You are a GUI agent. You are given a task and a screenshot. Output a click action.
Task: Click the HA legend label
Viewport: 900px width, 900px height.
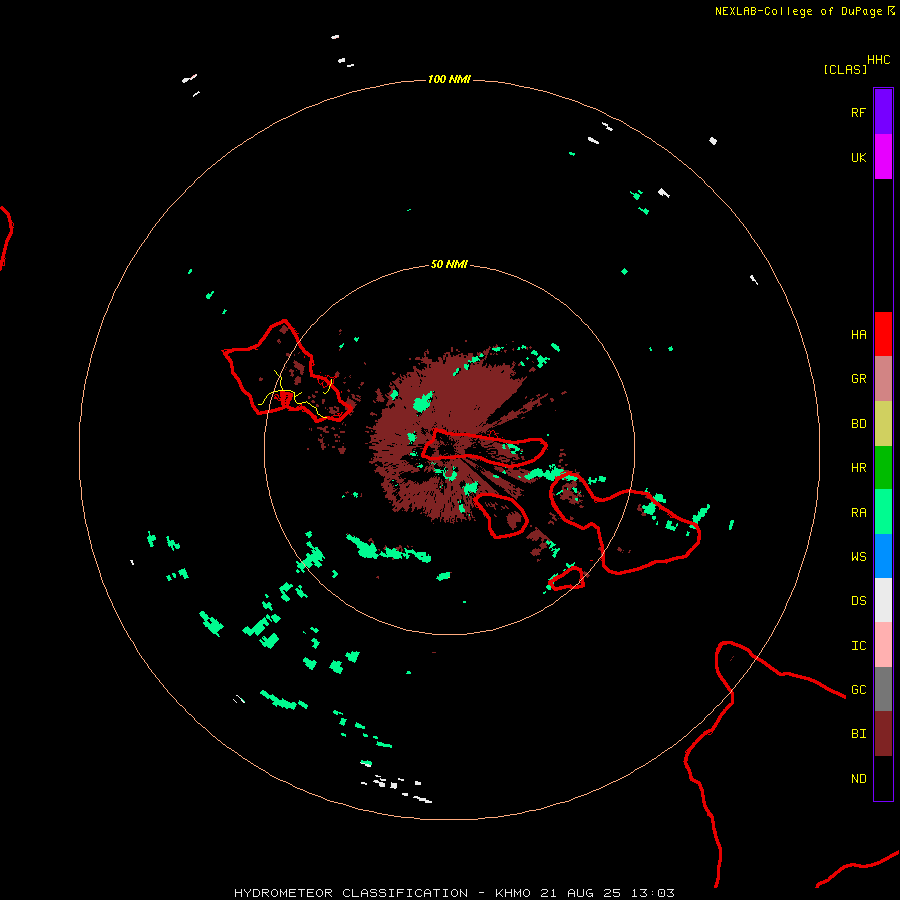(x=858, y=335)
